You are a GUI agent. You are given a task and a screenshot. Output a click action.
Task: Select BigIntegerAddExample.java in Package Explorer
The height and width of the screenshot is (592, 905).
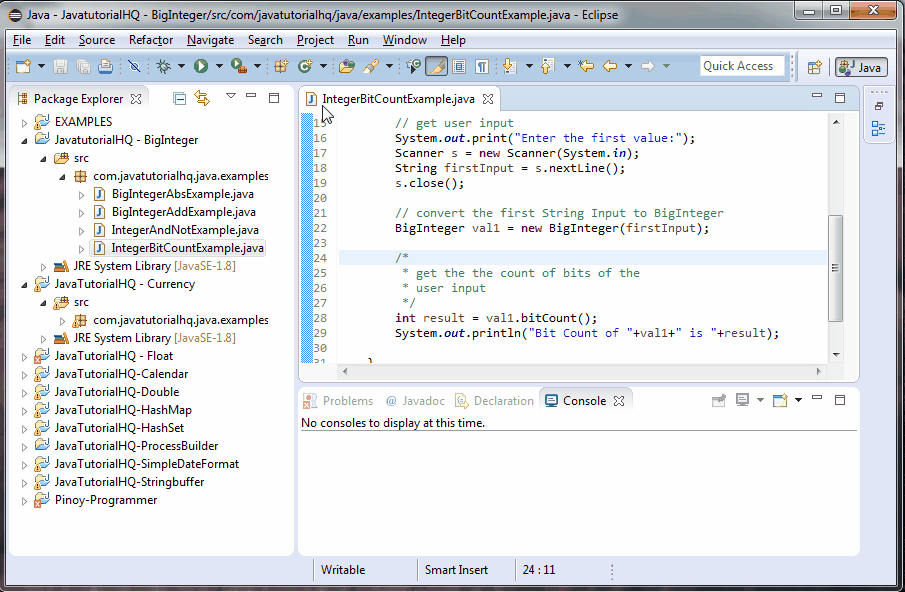pos(184,212)
